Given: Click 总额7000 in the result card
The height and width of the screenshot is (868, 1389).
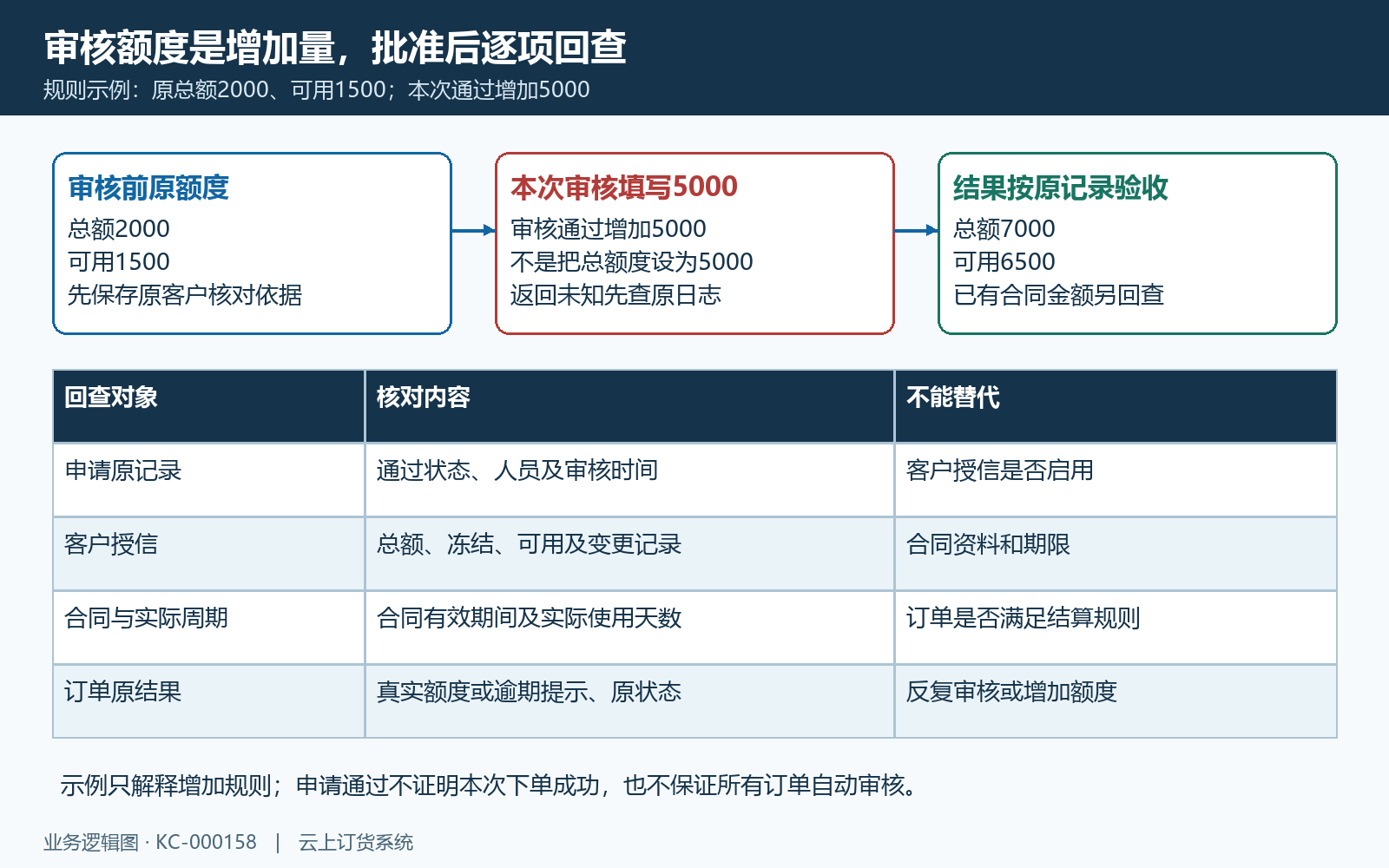Looking at the screenshot, I should 1004,228.
